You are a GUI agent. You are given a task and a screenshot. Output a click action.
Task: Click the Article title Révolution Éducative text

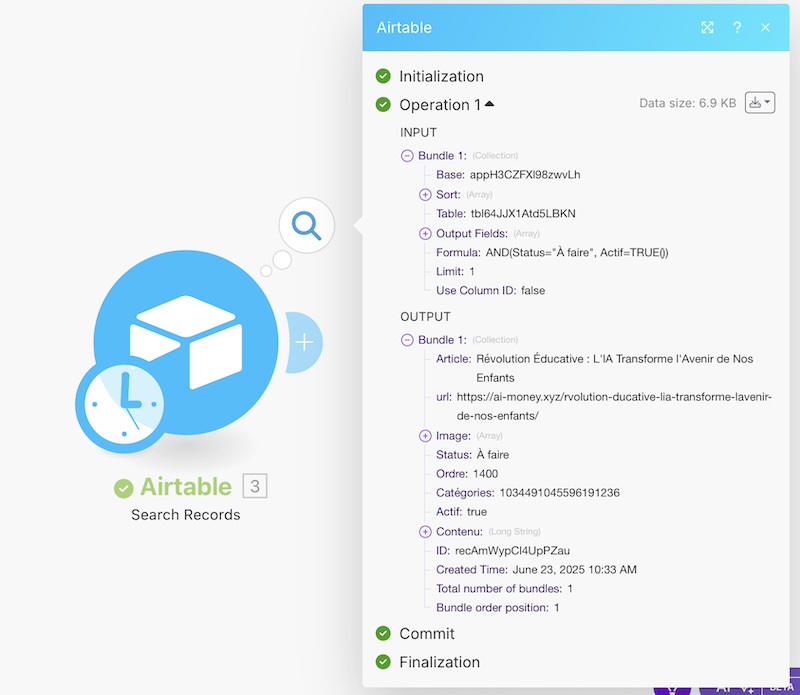[614, 368]
